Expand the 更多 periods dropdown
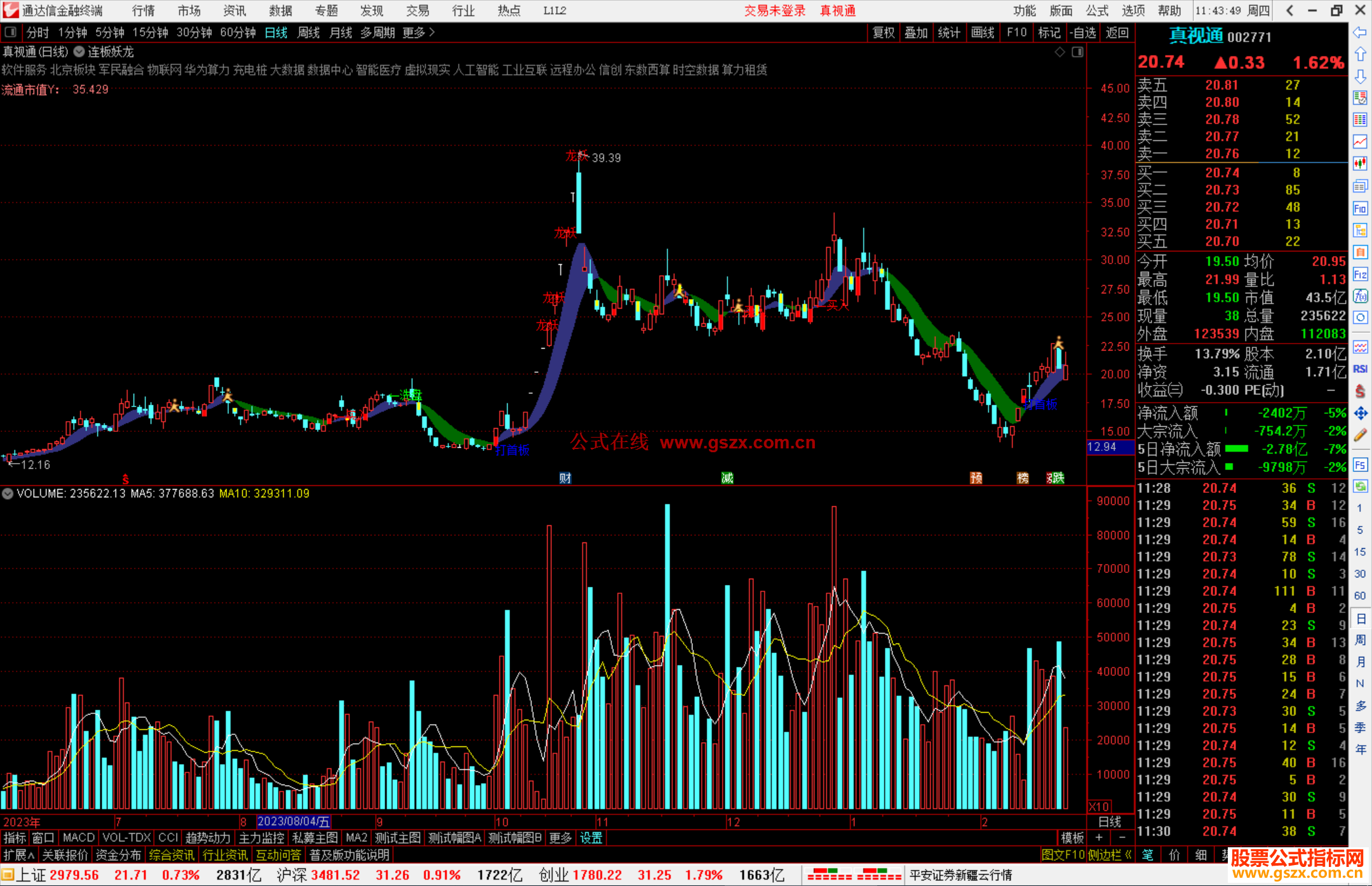The image size is (1372, 886). tap(419, 32)
